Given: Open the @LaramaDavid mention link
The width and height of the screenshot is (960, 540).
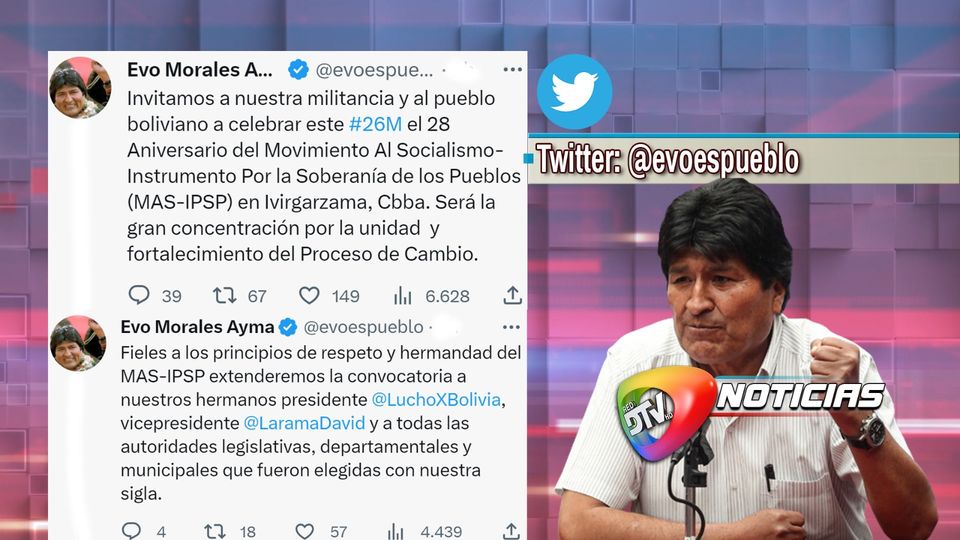Looking at the screenshot, I should [x=304, y=423].
